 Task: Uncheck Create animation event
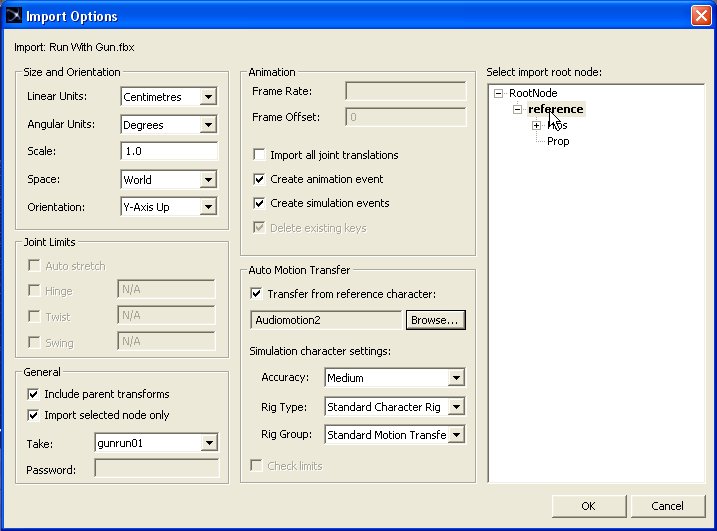click(259, 179)
